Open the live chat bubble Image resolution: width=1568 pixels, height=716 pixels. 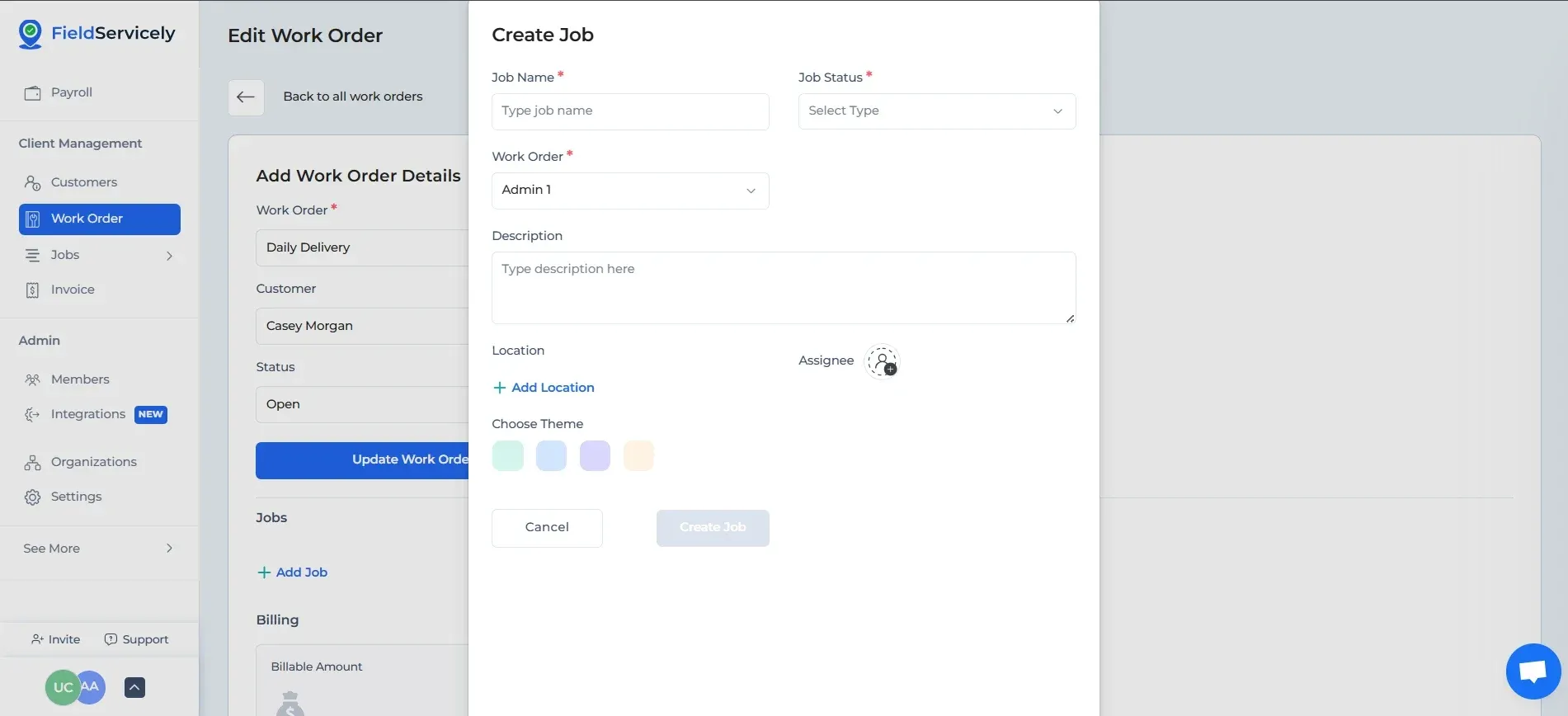coord(1533,671)
